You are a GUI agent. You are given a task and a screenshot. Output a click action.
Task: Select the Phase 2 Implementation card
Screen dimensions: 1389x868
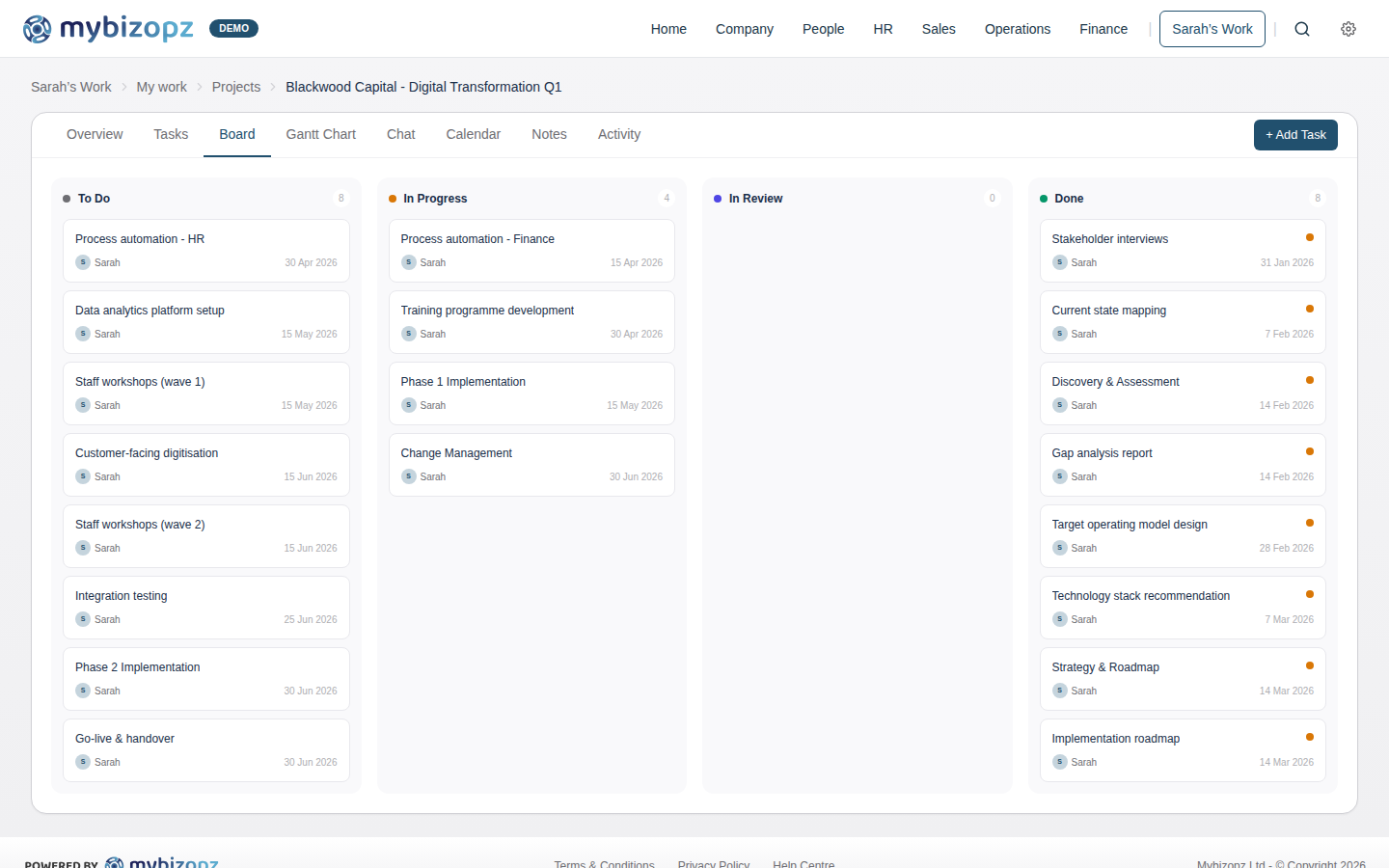[x=205, y=678]
